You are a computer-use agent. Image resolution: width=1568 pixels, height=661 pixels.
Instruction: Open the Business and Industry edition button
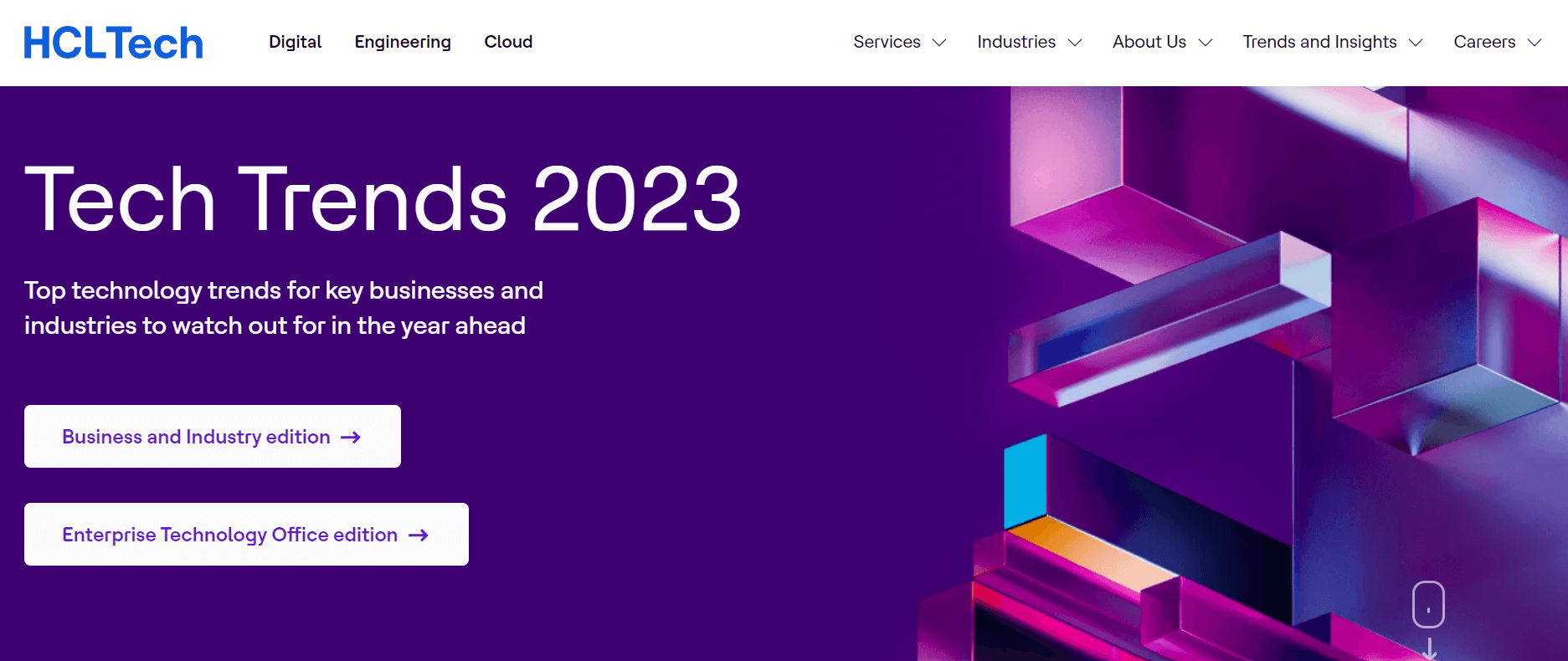coord(213,437)
